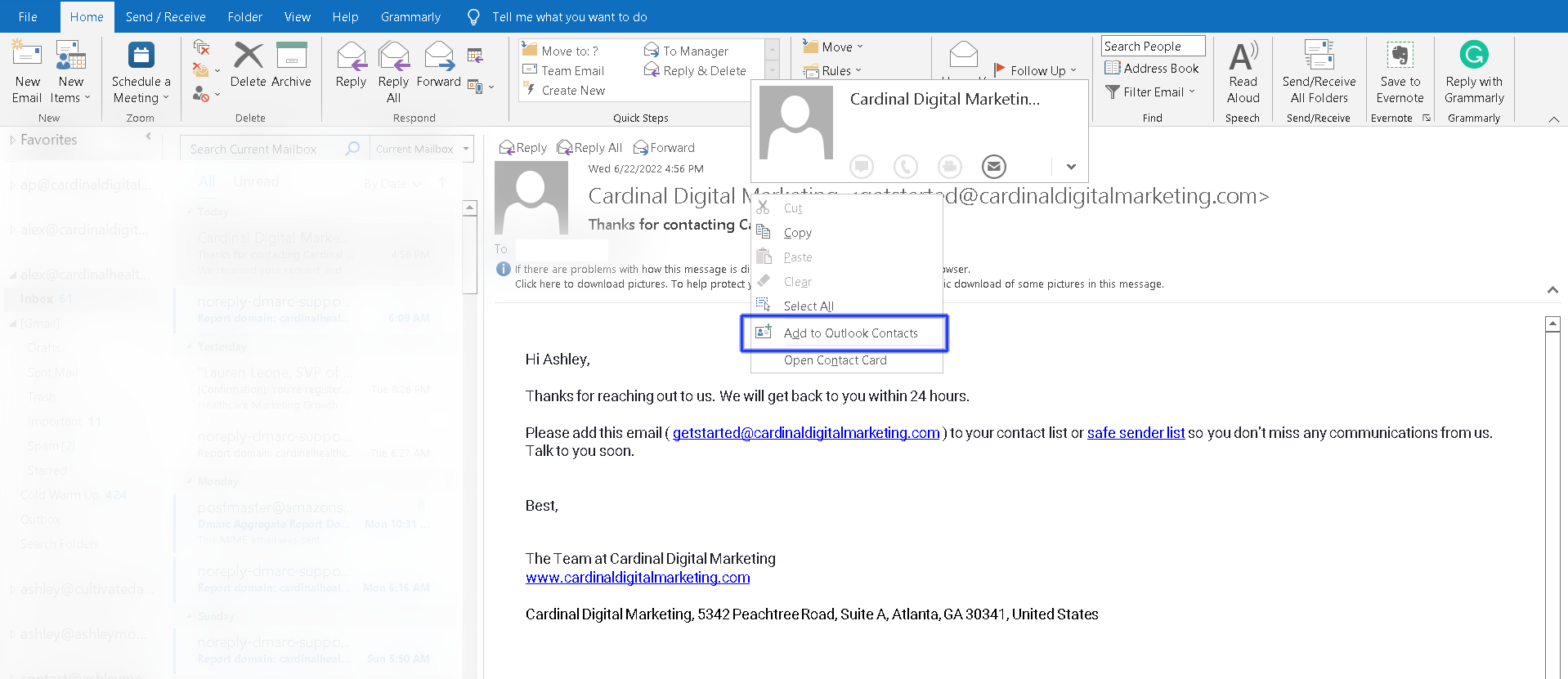The height and width of the screenshot is (679, 1568).
Task: Open the Filter Email dropdown
Action: pyautogui.click(x=1150, y=92)
